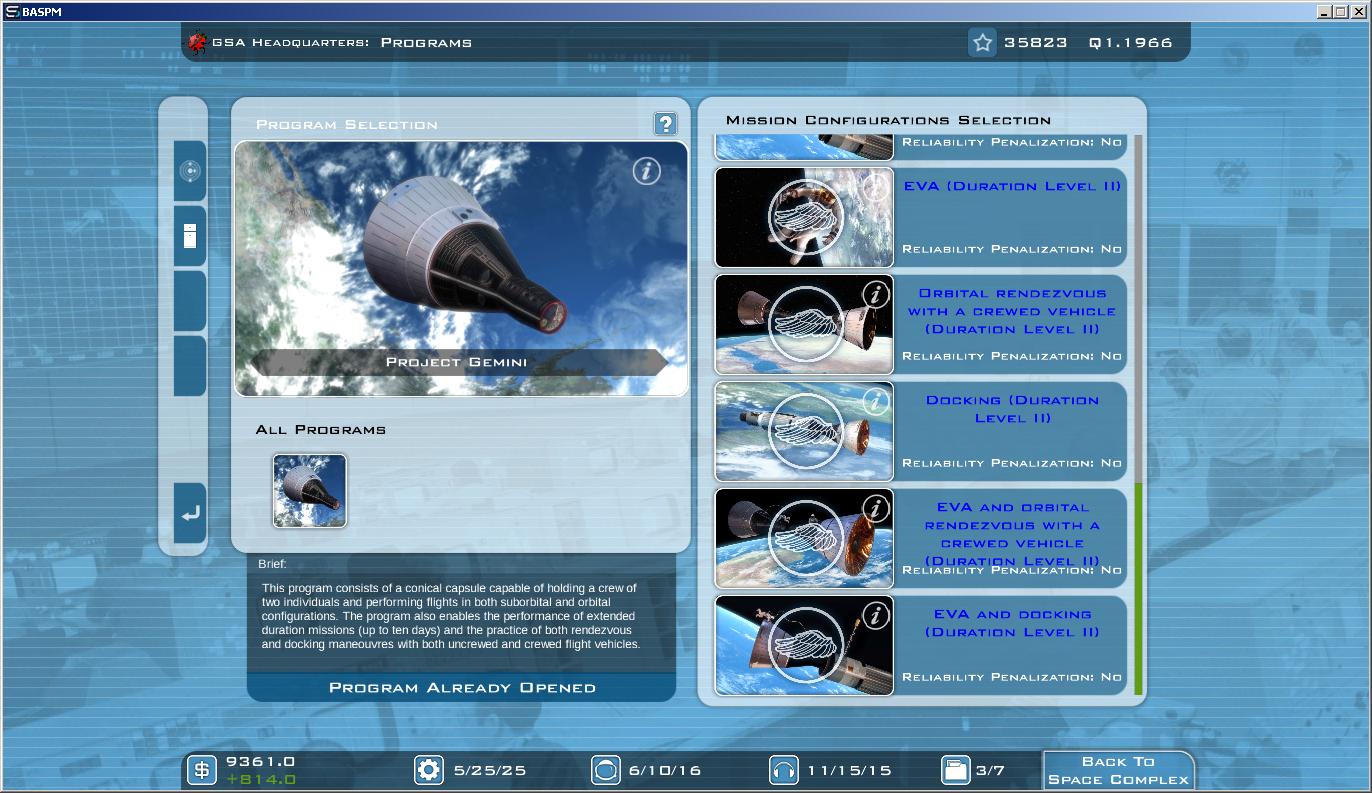The height and width of the screenshot is (793, 1372).
Task: Click the 3/7 value beside the folder
Action: [990, 771]
